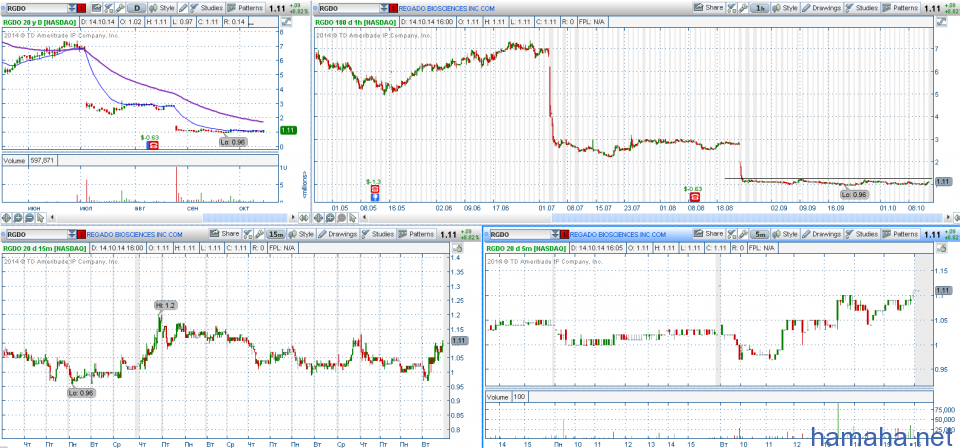Open Patterns in the 1h chart

(900, 8)
